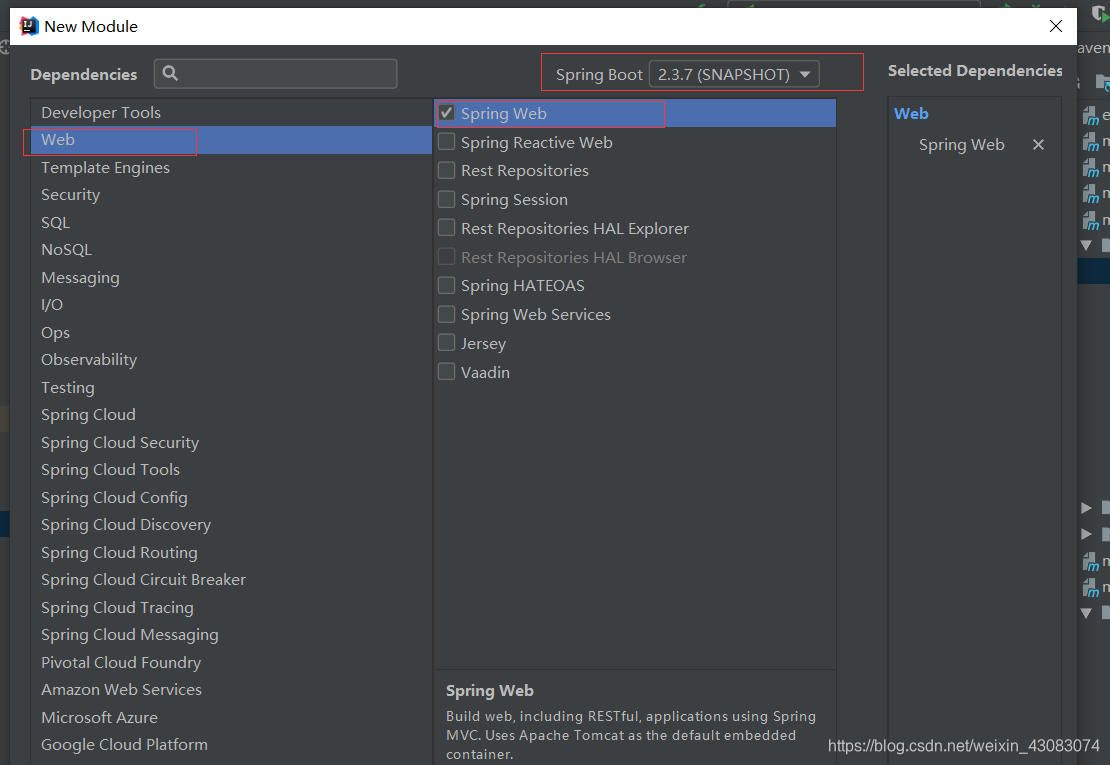Select the Spring Cloud category
This screenshot has height=765, width=1110.
click(231, 415)
